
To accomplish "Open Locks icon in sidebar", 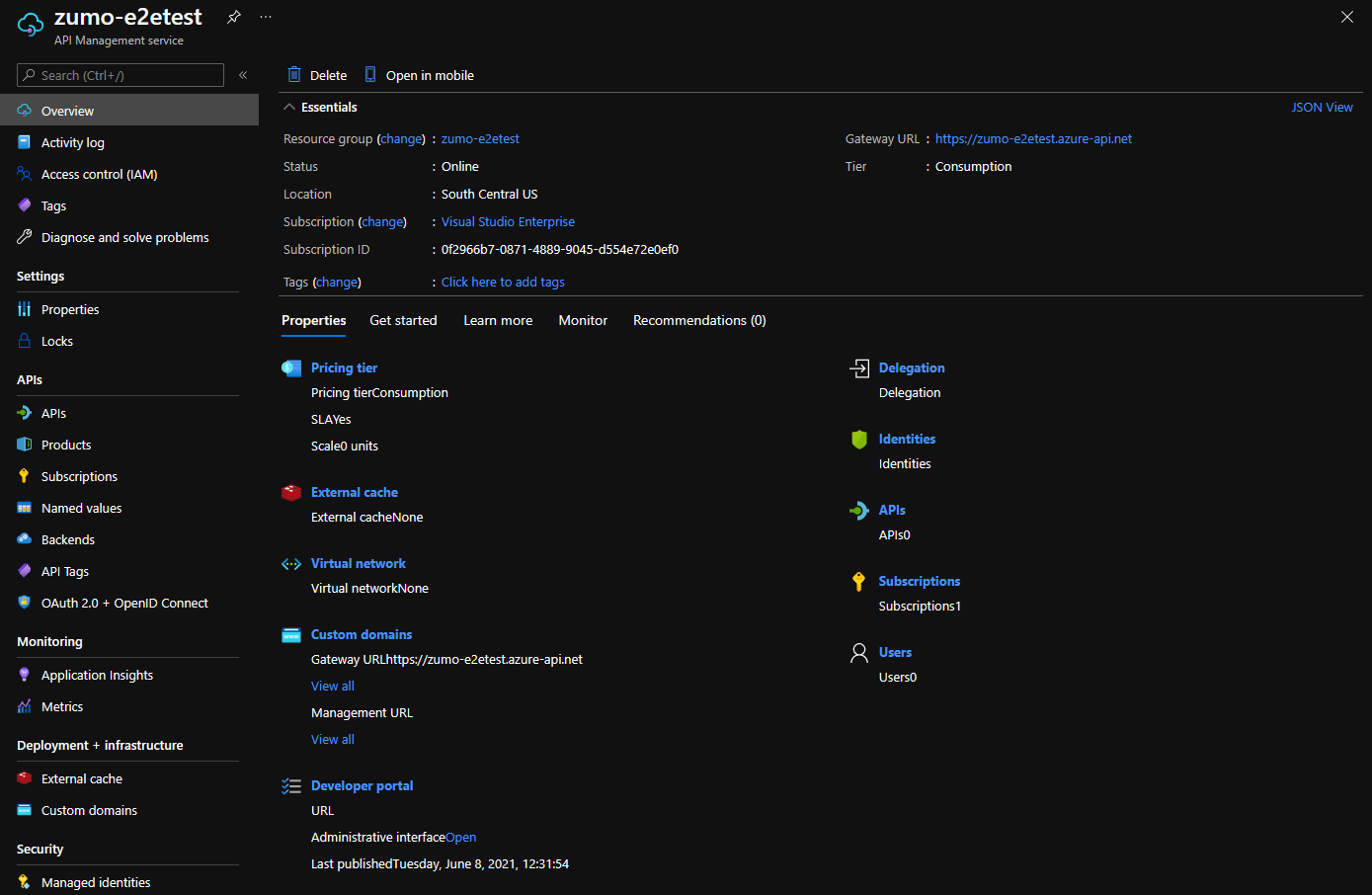I will [25, 341].
